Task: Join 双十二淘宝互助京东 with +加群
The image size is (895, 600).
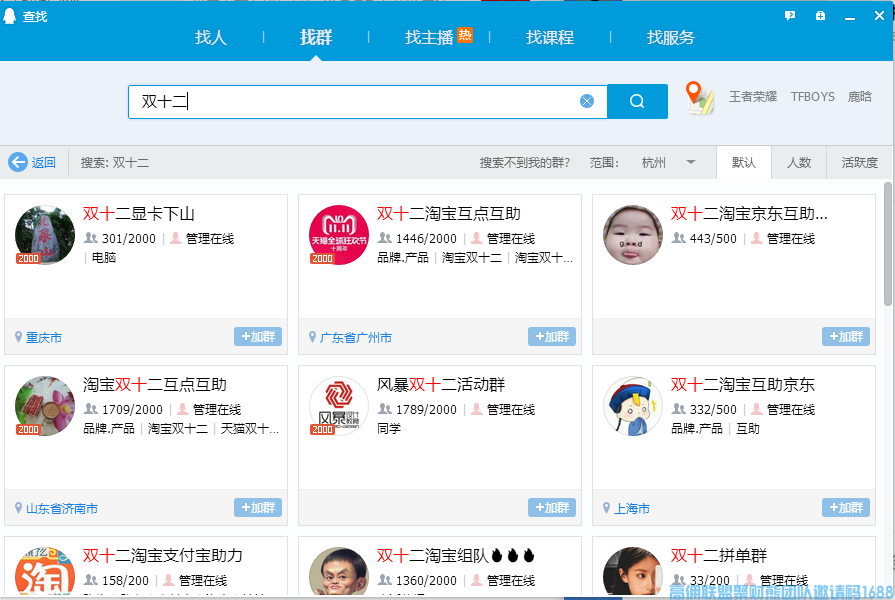Action: click(846, 508)
